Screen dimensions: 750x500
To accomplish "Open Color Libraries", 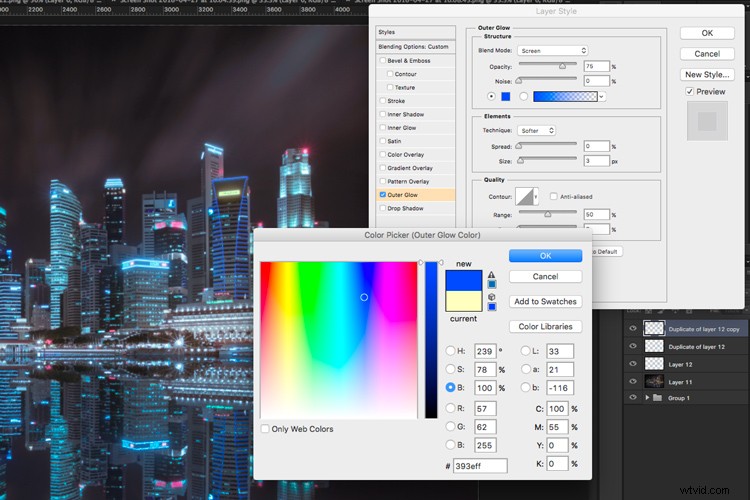I will pyautogui.click(x=545, y=326).
